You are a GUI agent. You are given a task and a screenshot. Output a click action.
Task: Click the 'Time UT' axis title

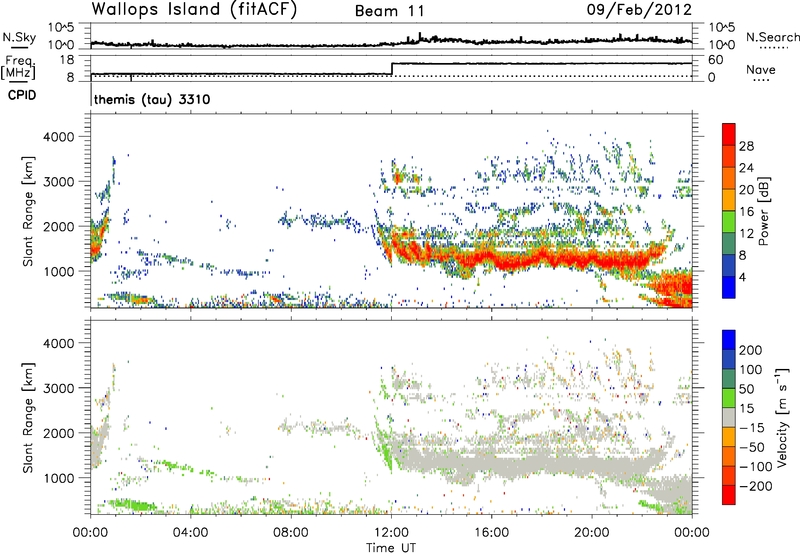point(391,548)
